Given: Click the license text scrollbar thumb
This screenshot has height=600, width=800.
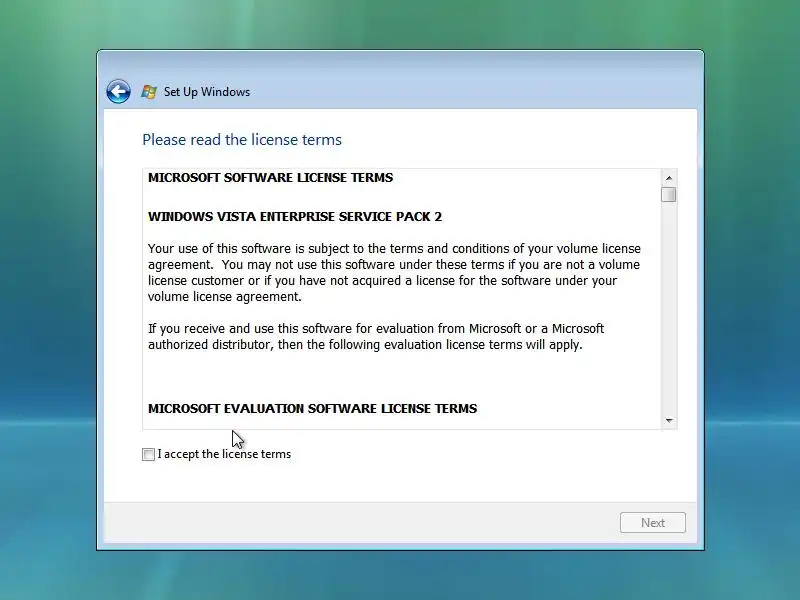Looking at the screenshot, I should (668, 194).
